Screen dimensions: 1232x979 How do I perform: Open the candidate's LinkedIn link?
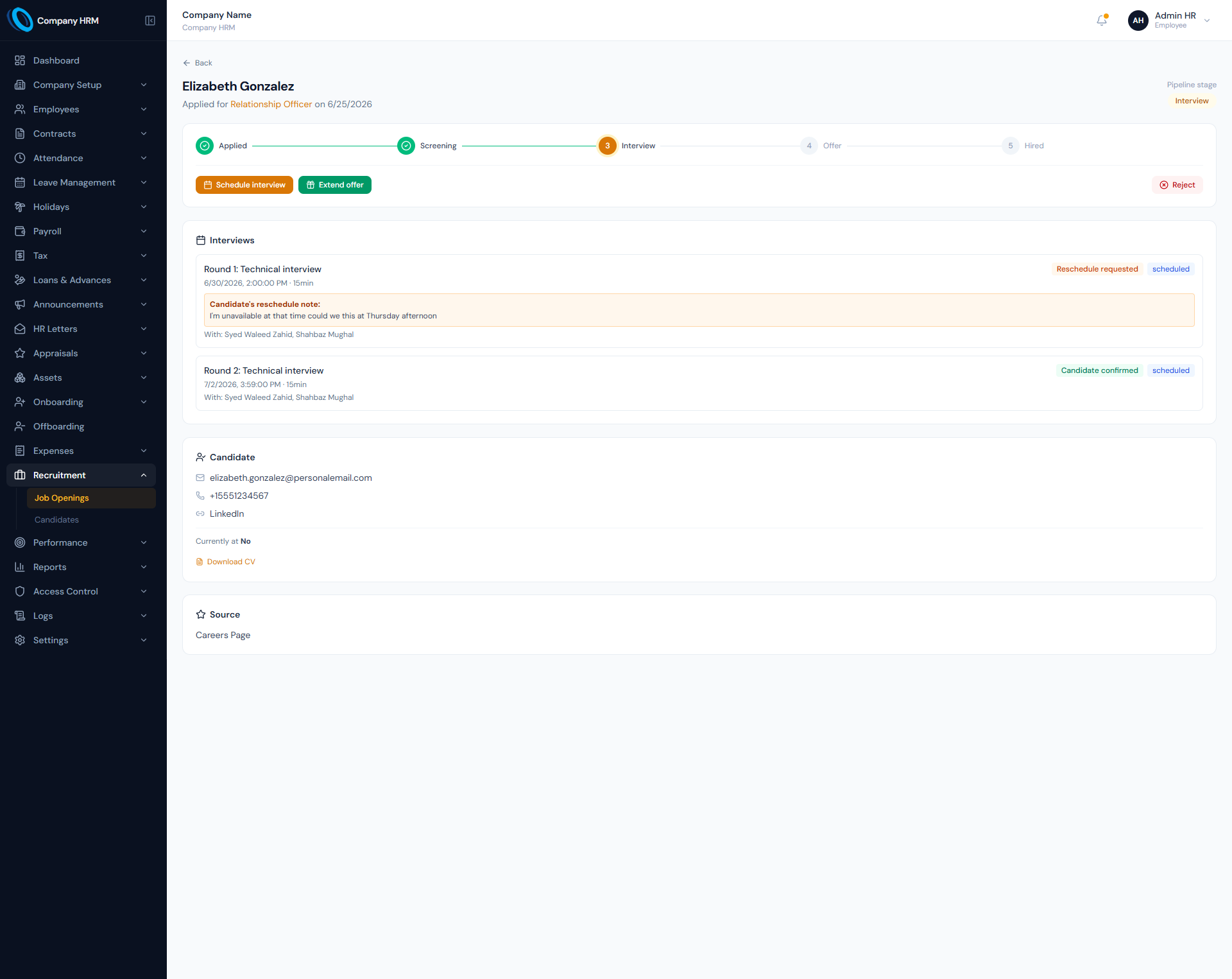tap(227, 514)
